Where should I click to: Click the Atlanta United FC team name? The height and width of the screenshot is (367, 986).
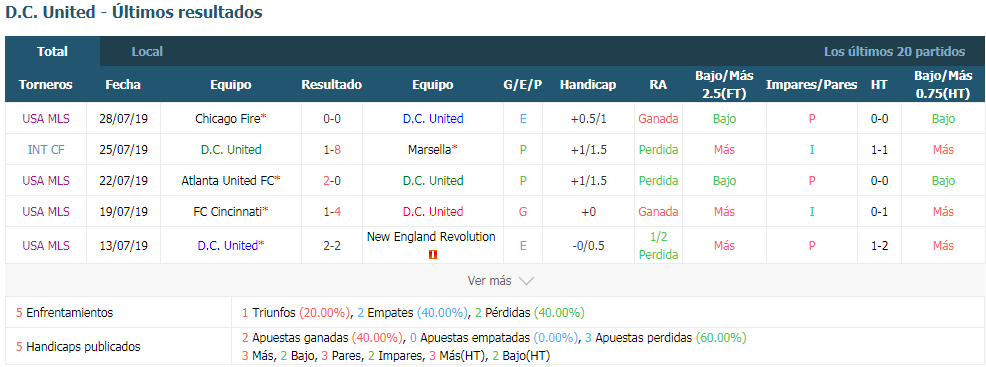[228, 180]
